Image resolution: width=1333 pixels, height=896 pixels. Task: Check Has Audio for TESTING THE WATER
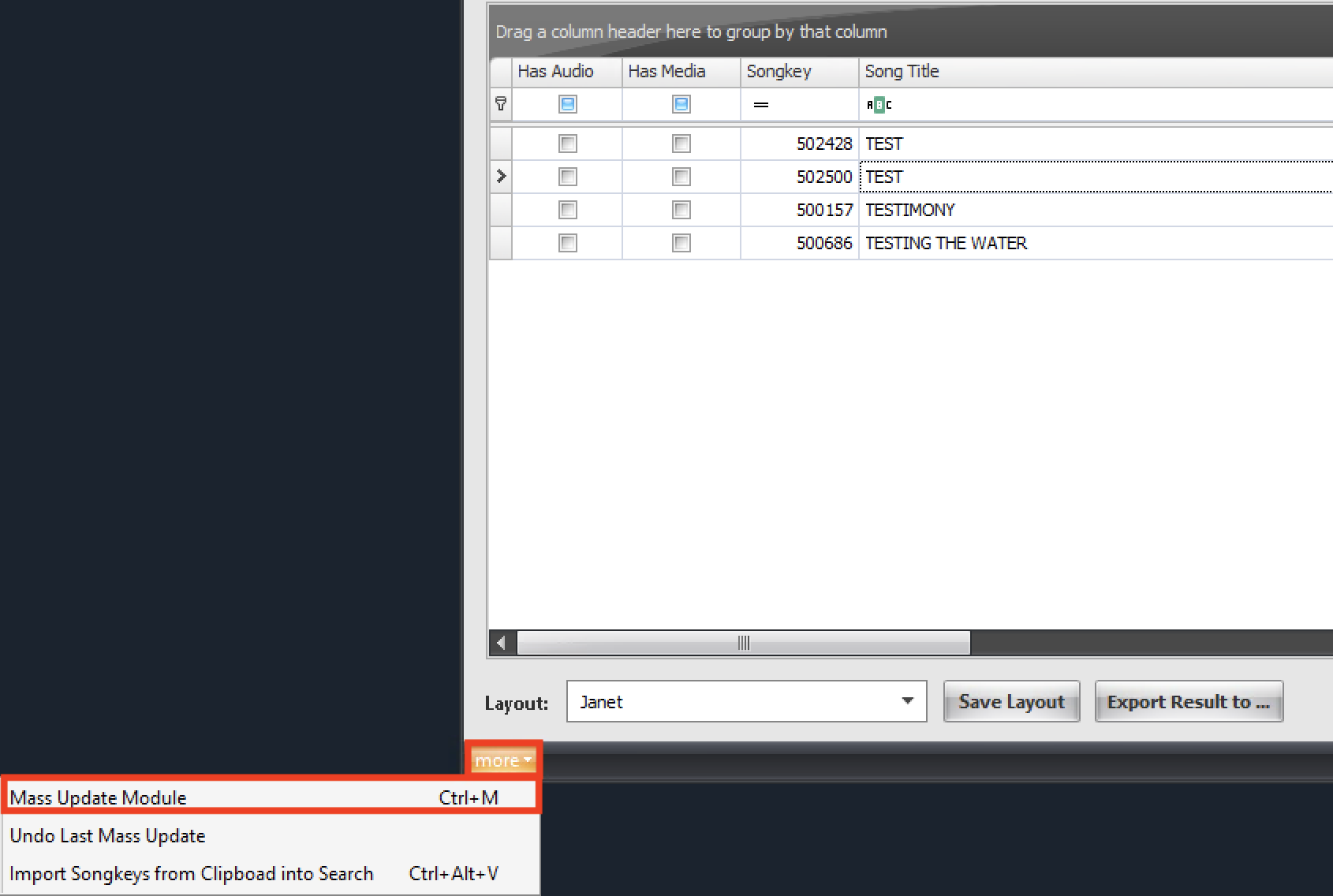[x=567, y=243]
